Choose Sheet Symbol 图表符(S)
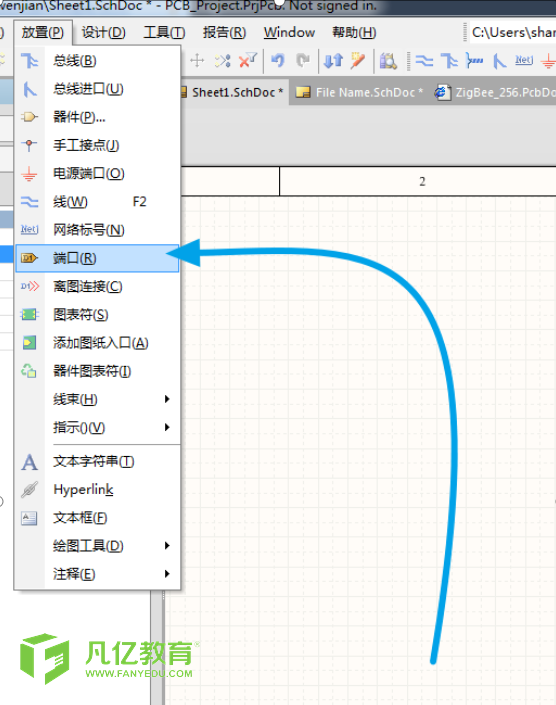 pos(97,315)
